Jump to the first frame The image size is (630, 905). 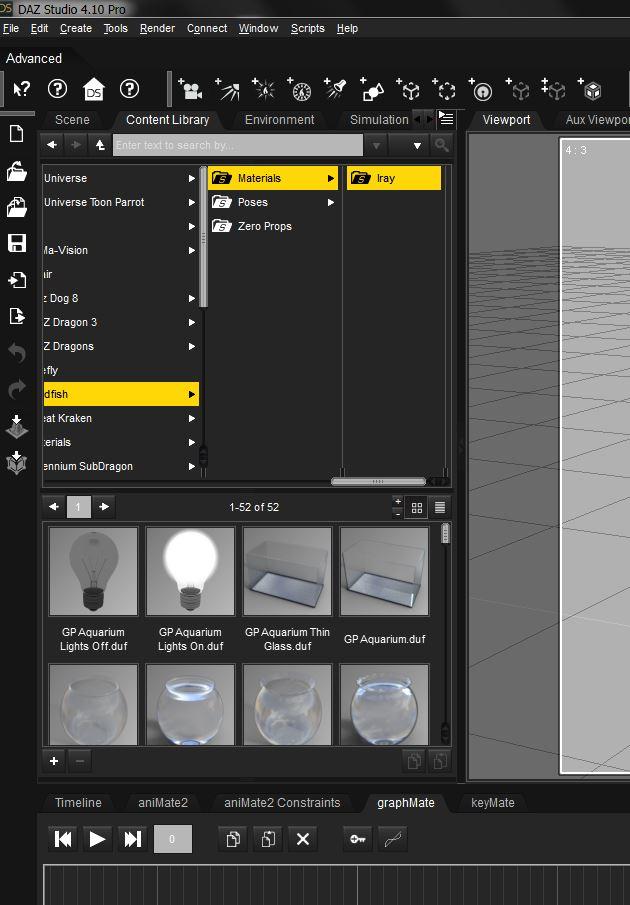(x=63, y=839)
